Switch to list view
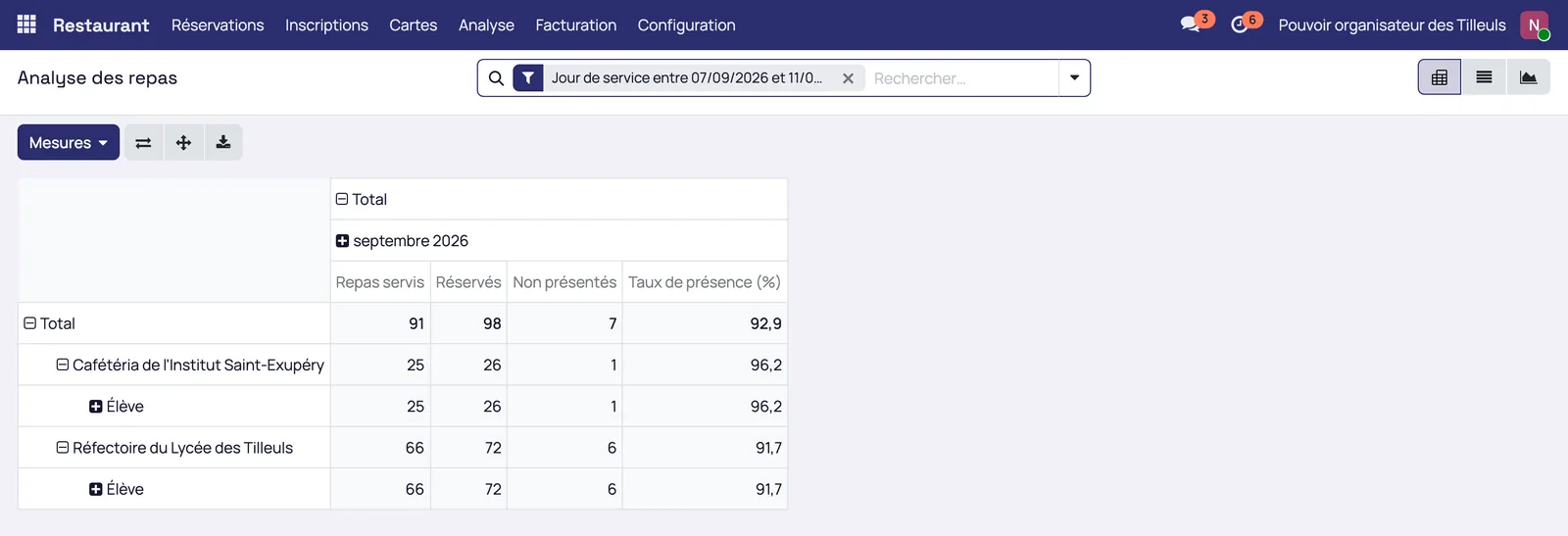The width and height of the screenshot is (1568, 536). [x=1484, y=77]
